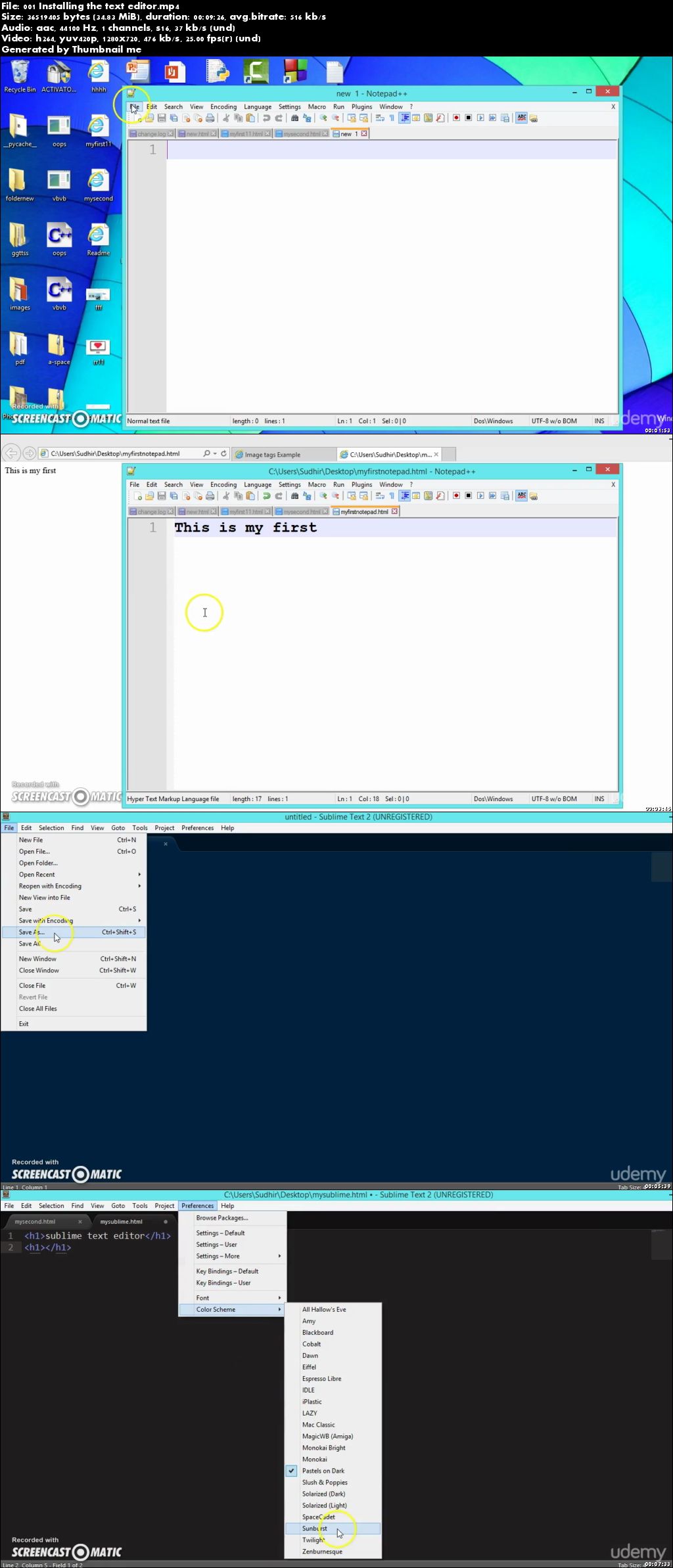Click Redo icon in 'new 1' Notepad++ toolbar
The width and height of the screenshot is (673, 1568).
click(279, 118)
